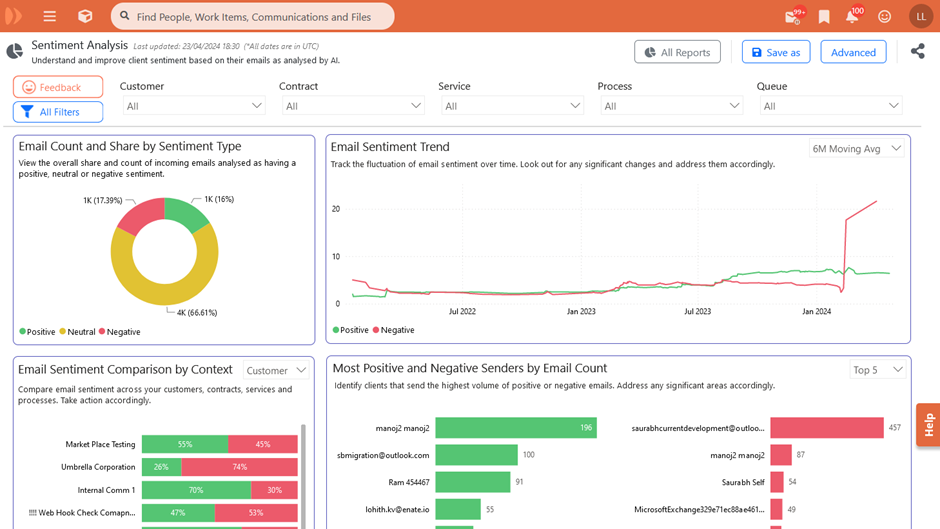Expand the Customer filter dropdown
Viewport: 940px width, 529px height.
click(x=194, y=106)
